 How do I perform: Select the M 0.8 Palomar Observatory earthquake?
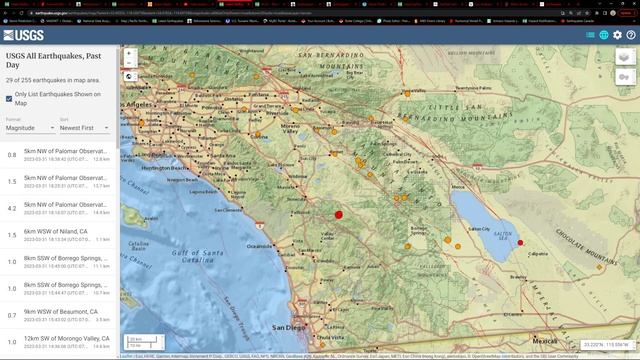tap(58, 155)
